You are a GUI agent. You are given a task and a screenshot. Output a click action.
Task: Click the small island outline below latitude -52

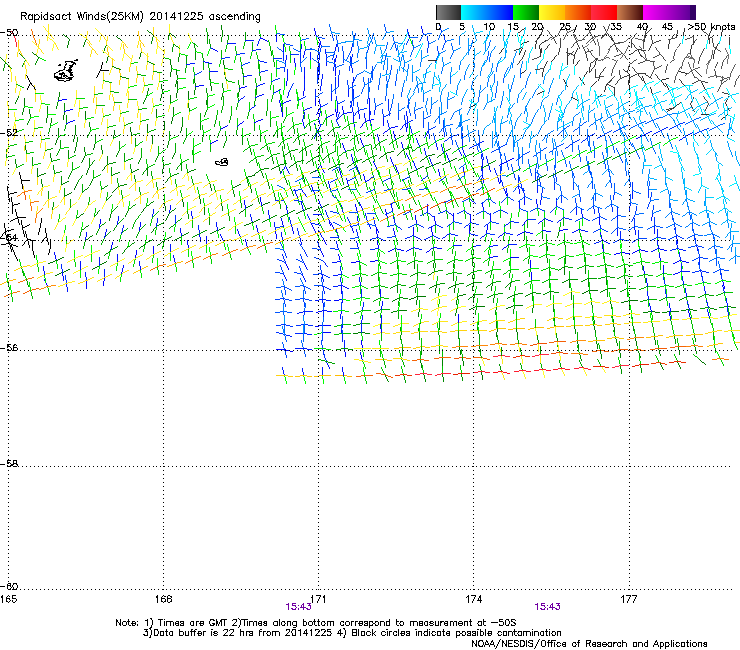pyautogui.click(x=222, y=162)
